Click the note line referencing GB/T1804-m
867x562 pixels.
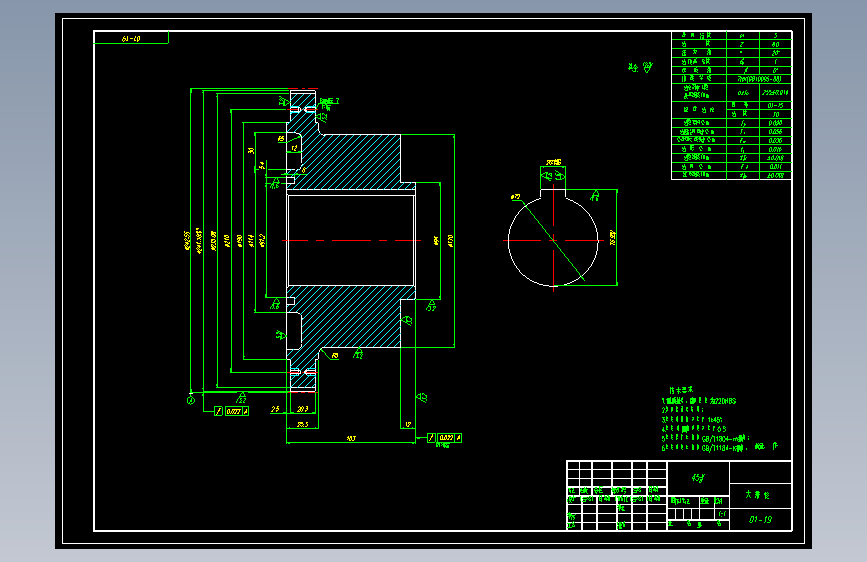click(x=706, y=438)
